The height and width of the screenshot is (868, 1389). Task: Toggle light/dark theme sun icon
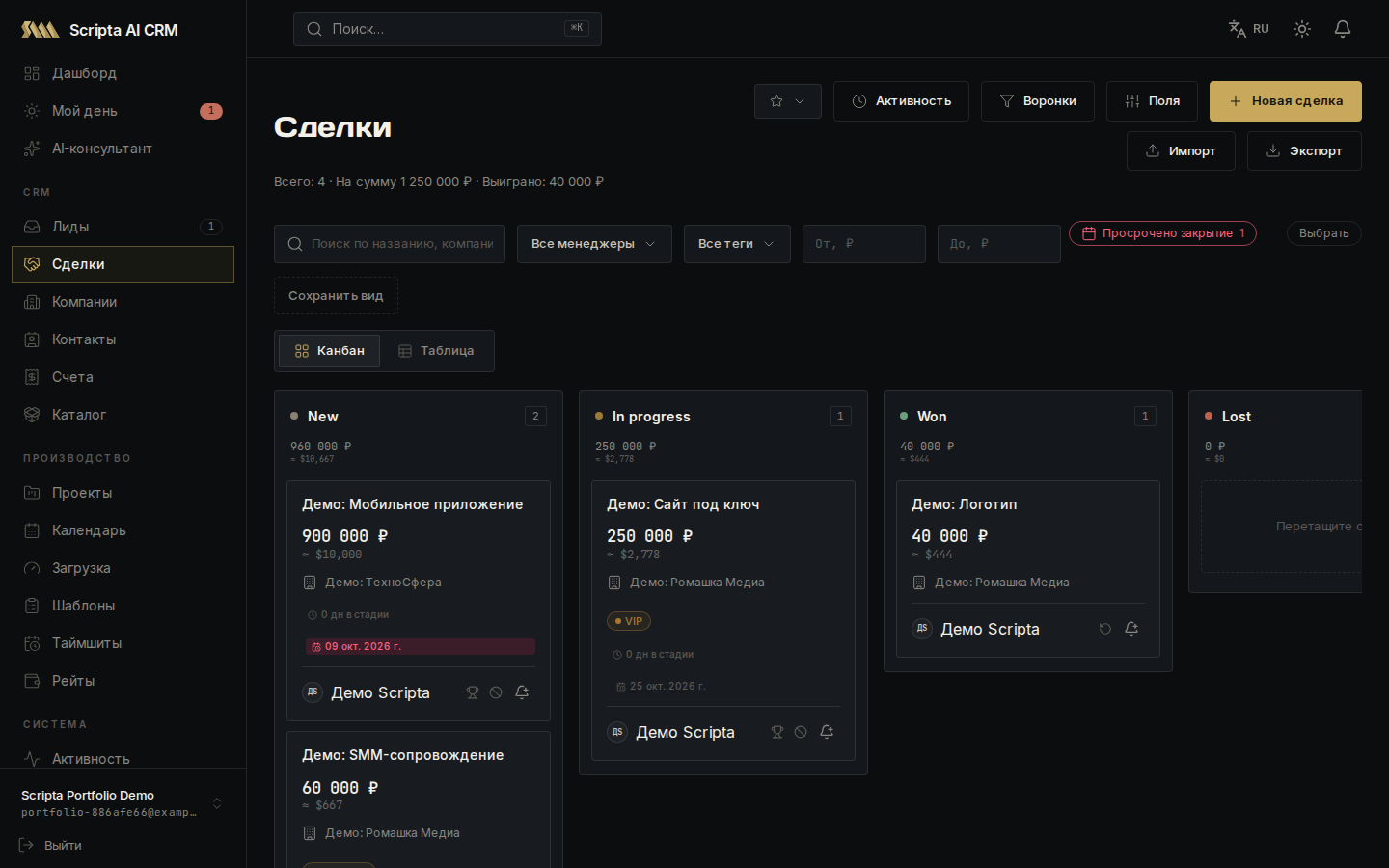[x=1302, y=29]
